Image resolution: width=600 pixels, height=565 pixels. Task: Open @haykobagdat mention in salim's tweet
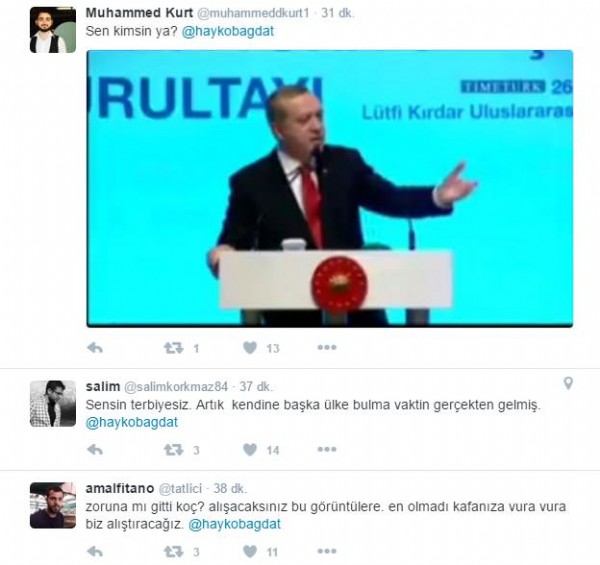[x=132, y=422]
